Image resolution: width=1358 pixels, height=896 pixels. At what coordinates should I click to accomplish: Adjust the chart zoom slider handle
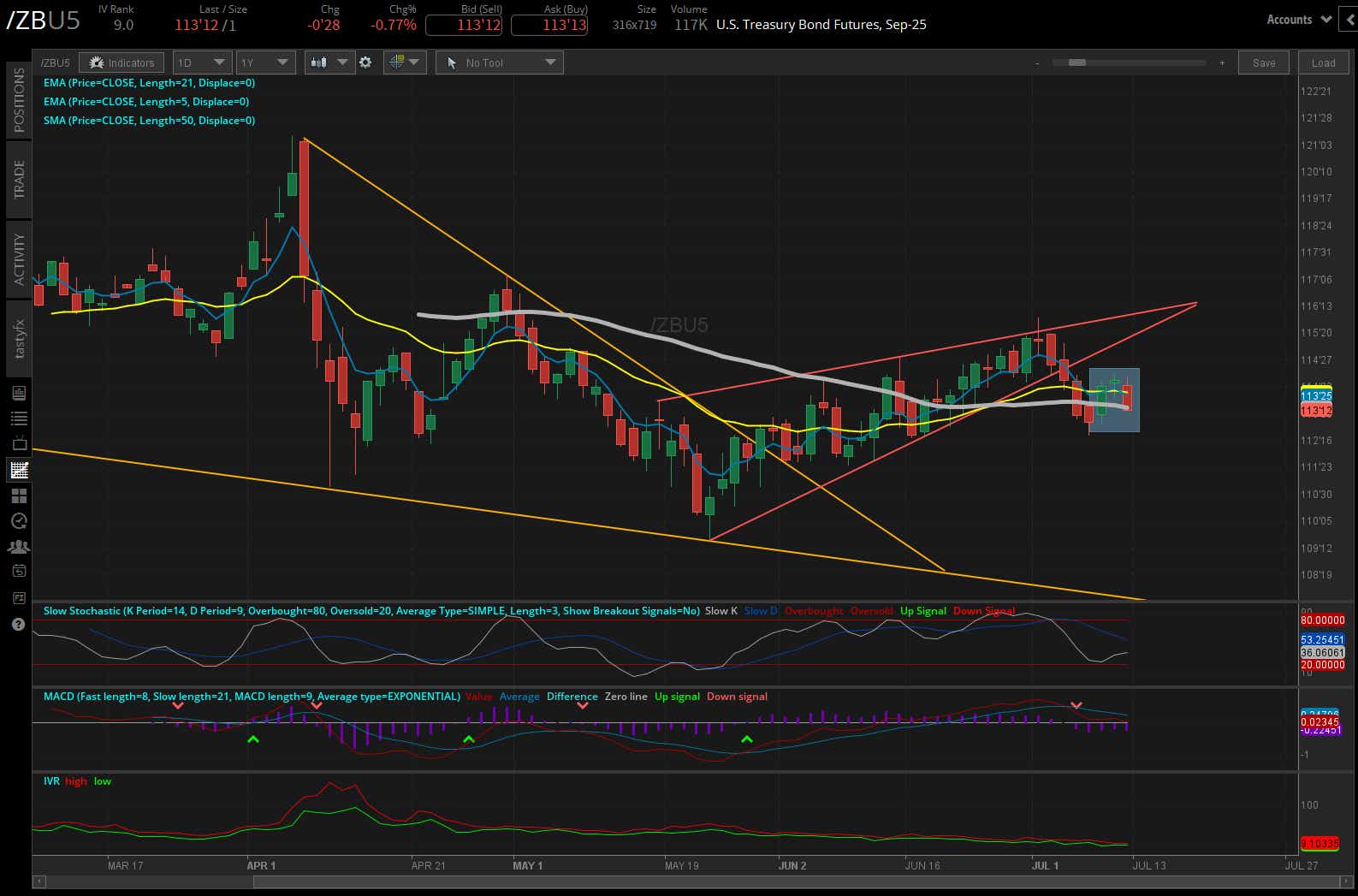(x=1077, y=62)
